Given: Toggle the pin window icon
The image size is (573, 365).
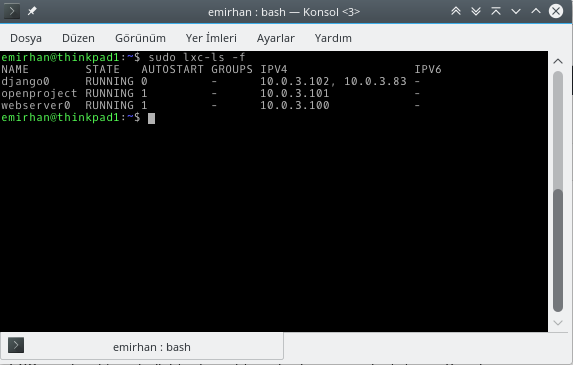Looking at the screenshot, I should (32, 11).
